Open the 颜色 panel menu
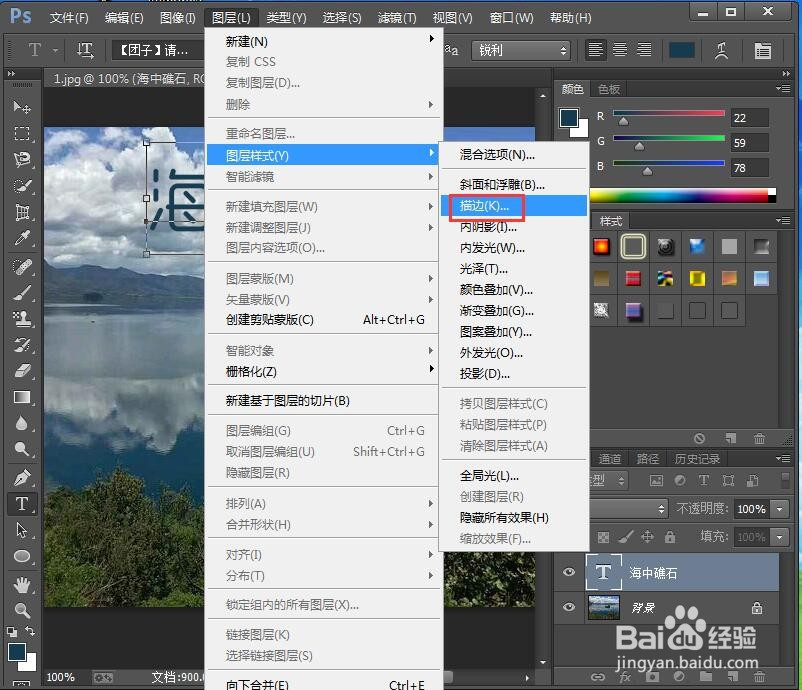The height and width of the screenshot is (690, 802). pos(783,88)
